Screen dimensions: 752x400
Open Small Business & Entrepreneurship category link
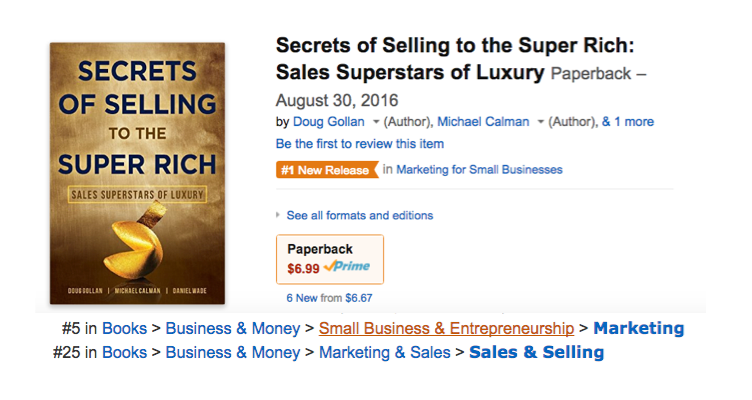click(x=446, y=328)
